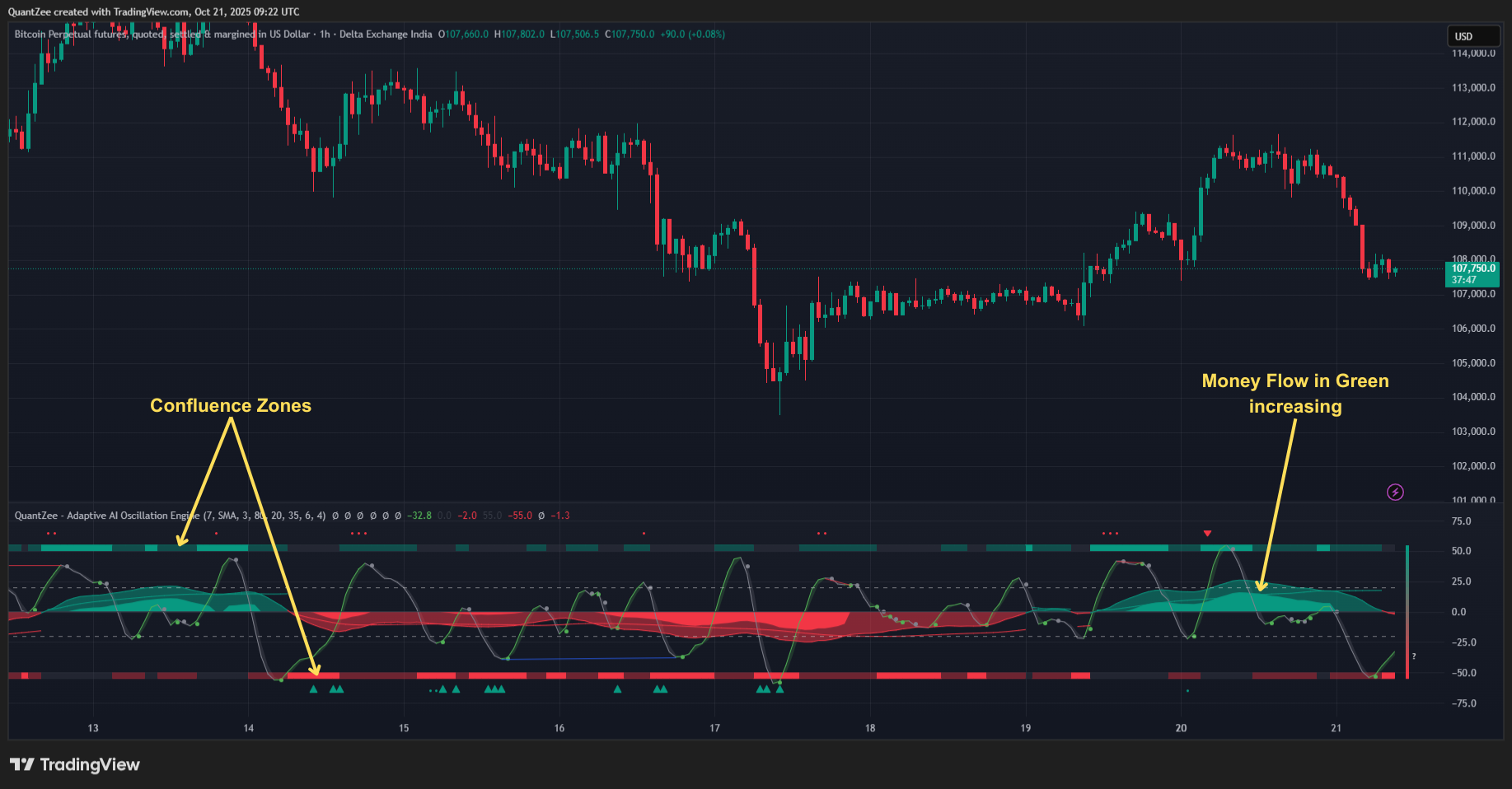This screenshot has height=789, width=1512.
Task: Click the blue divergence line in oscillator
Action: (x=593, y=658)
